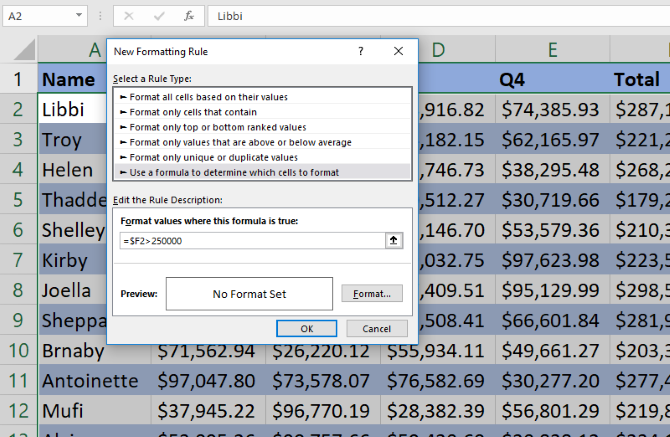Click Q4 value $62,165.97

tap(552, 140)
